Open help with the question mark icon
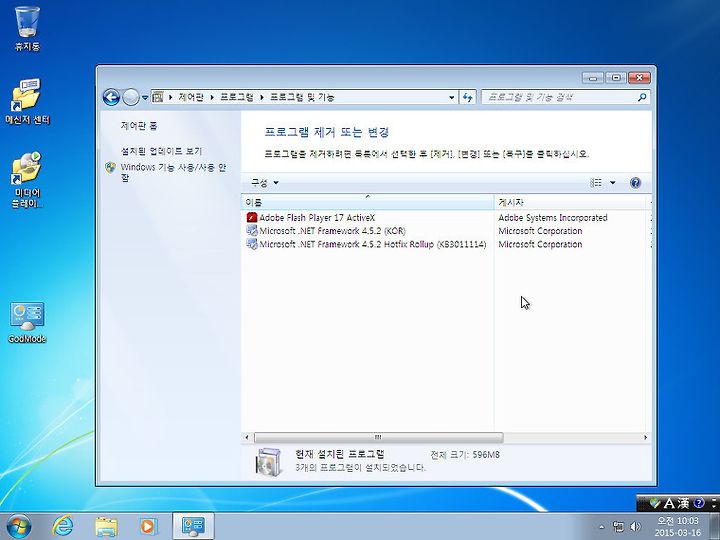This screenshot has height=540, width=720. [x=635, y=183]
